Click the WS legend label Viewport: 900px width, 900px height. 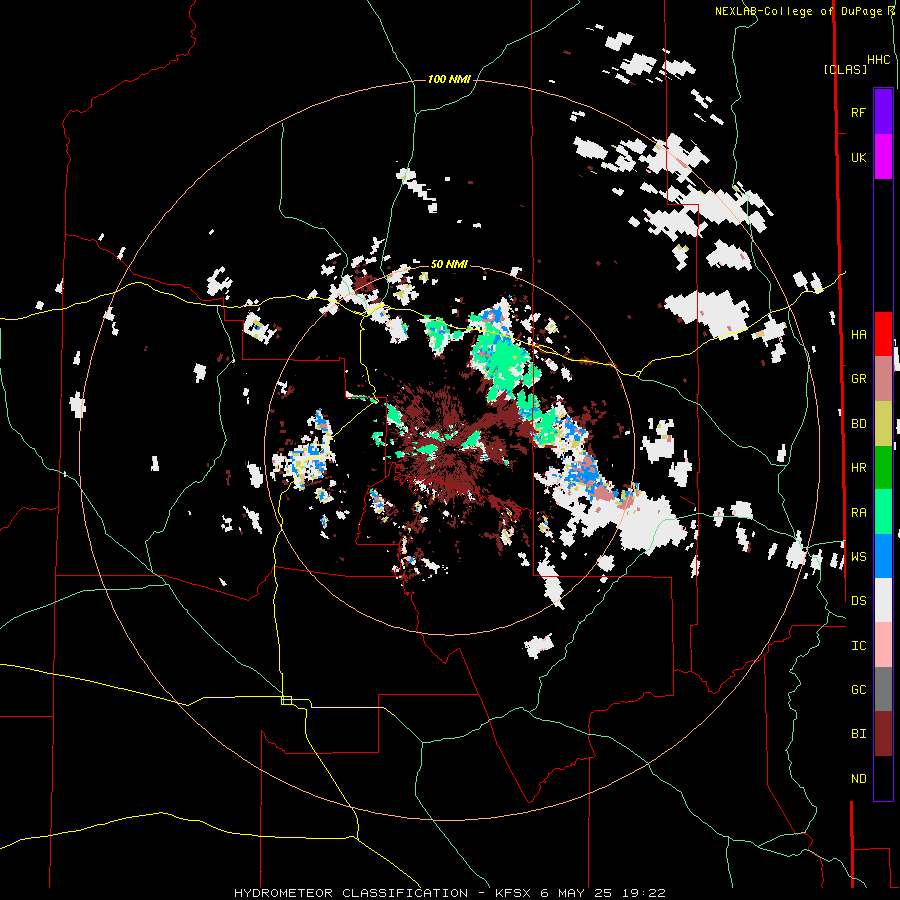pyautogui.click(x=858, y=557)
